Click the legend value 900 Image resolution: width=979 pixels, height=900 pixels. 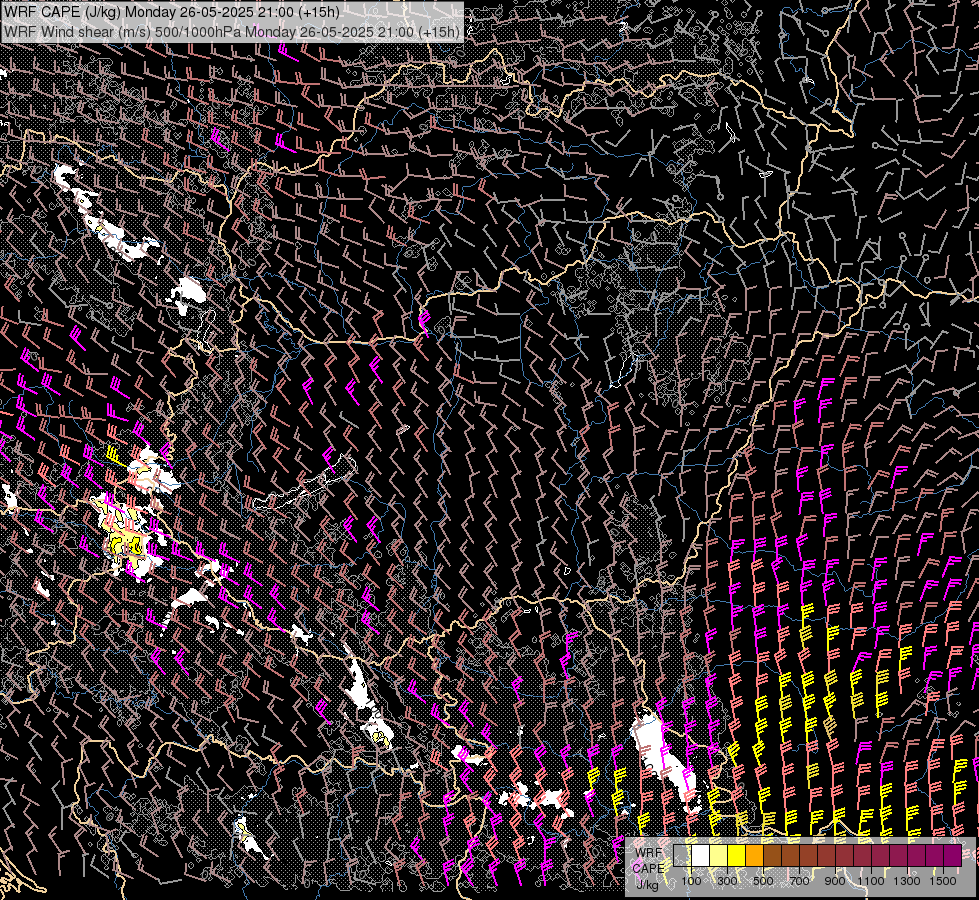[835, 881]
